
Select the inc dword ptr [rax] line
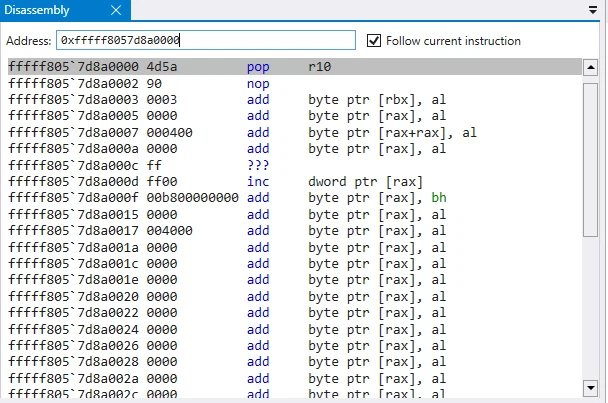pyautogui.click(x=295, y=182)
